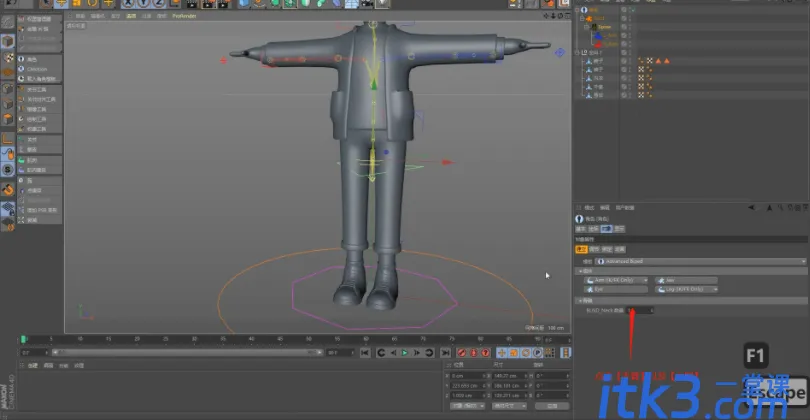Switch to the Adjust tab next to Build
The height and width of the screenshot is (420, 810).
click(594, 250)
